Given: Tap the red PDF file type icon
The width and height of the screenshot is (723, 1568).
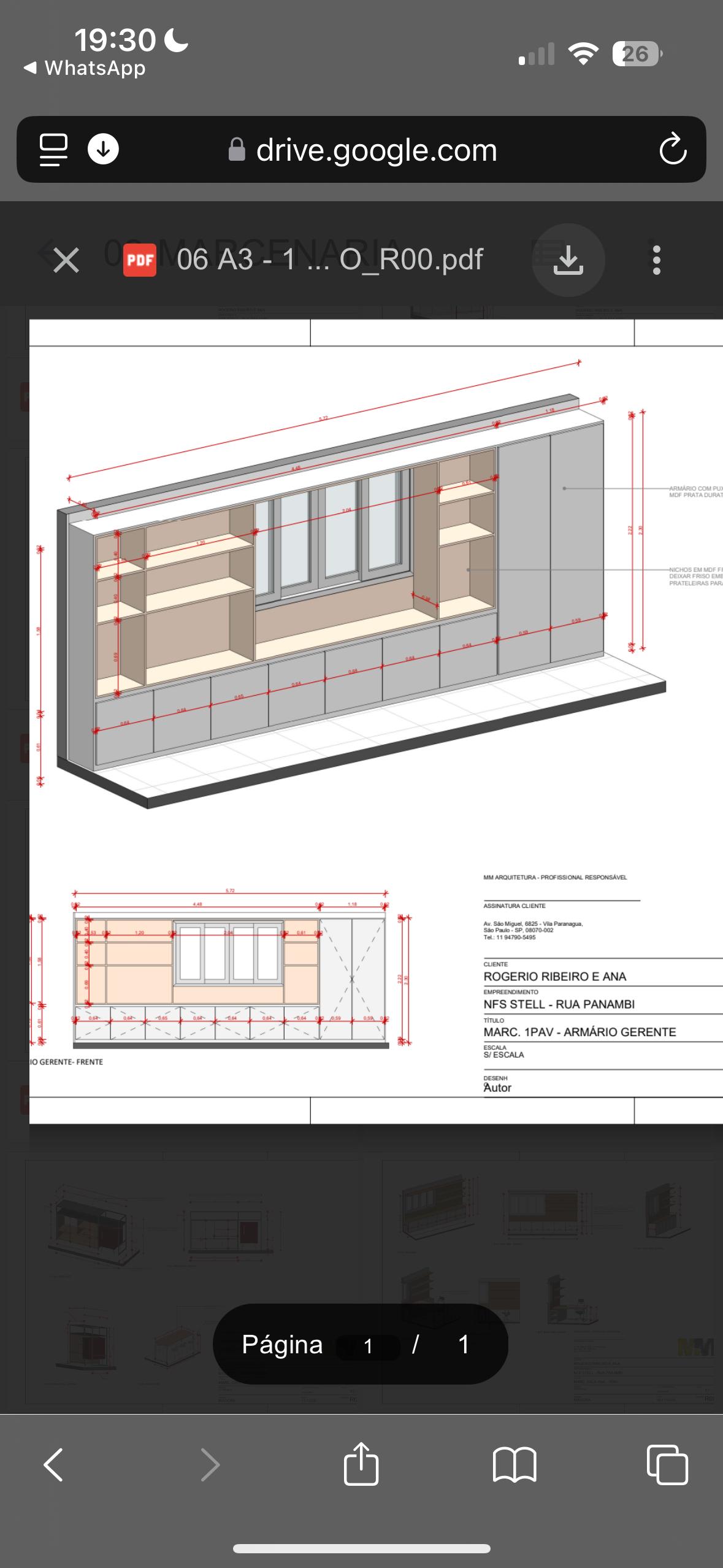Looking at the screenshot, I should point(140,260).
